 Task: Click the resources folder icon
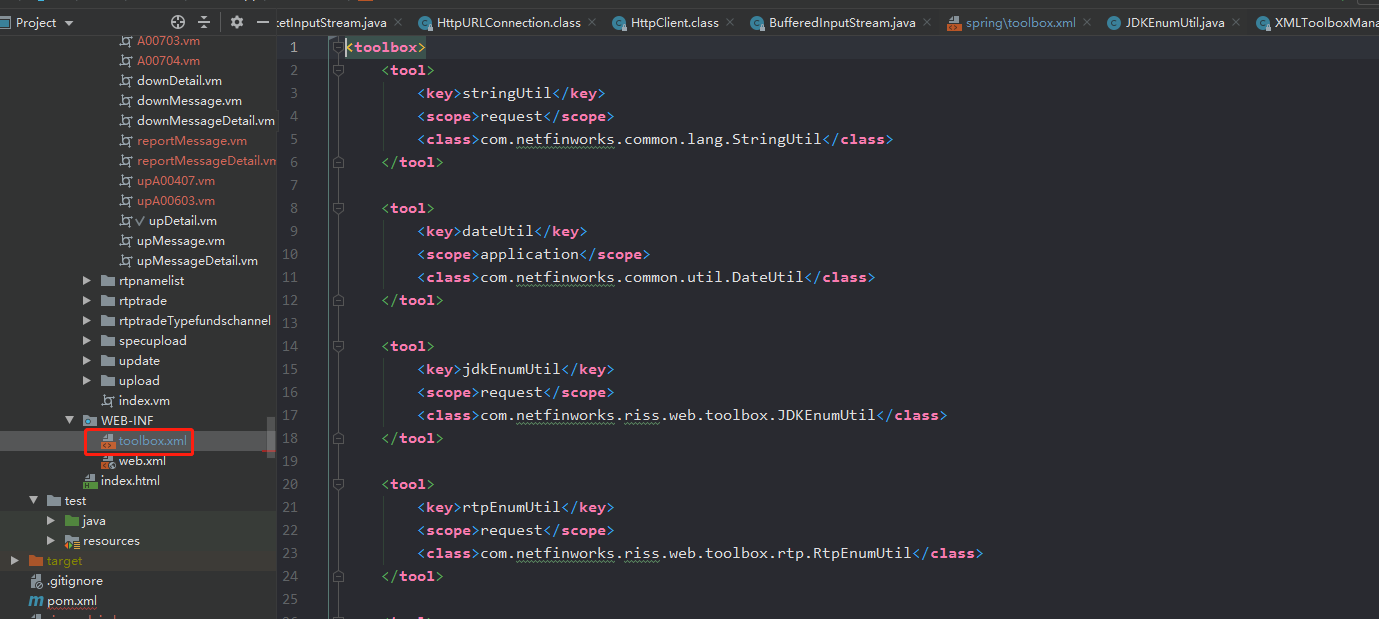(72, 541)
